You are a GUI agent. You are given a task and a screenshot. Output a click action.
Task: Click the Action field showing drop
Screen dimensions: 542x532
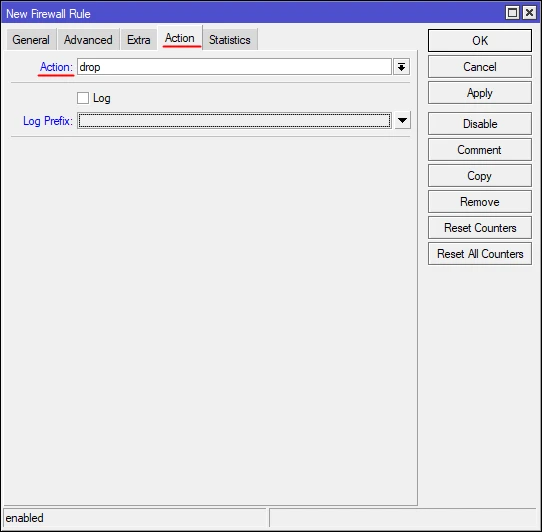coord(234,67)
